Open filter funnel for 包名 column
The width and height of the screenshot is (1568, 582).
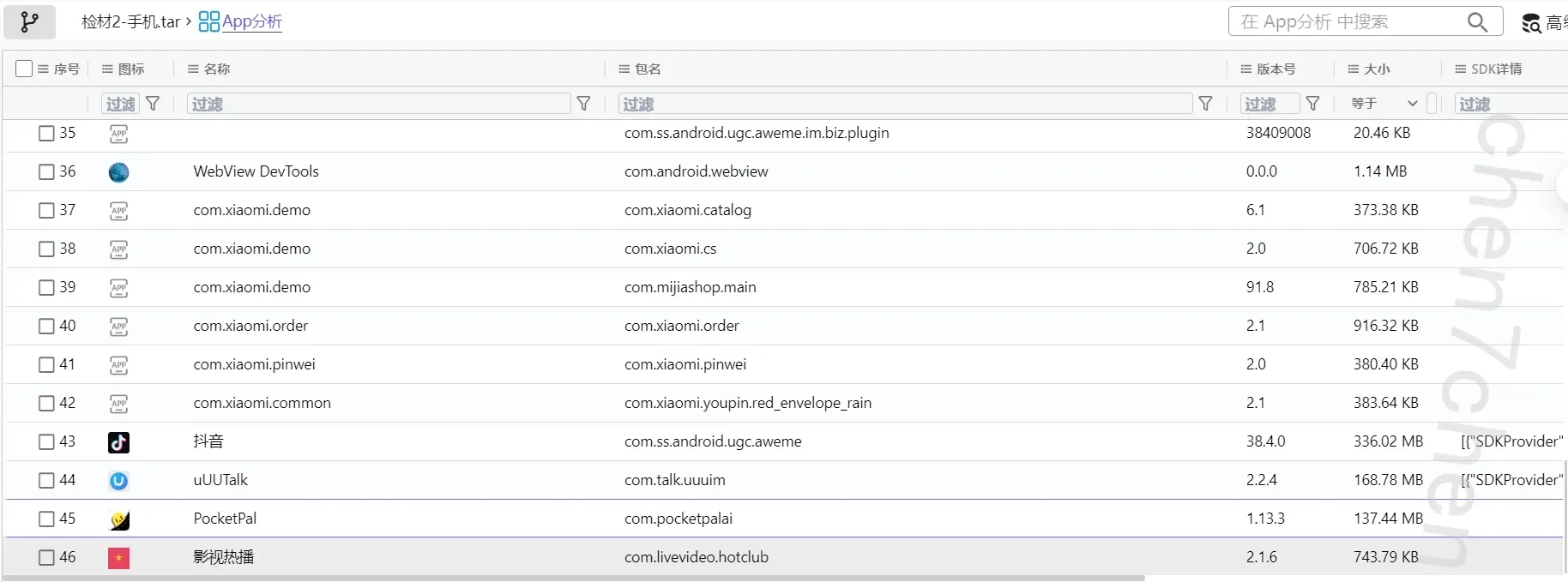(x=1205, y=104)
